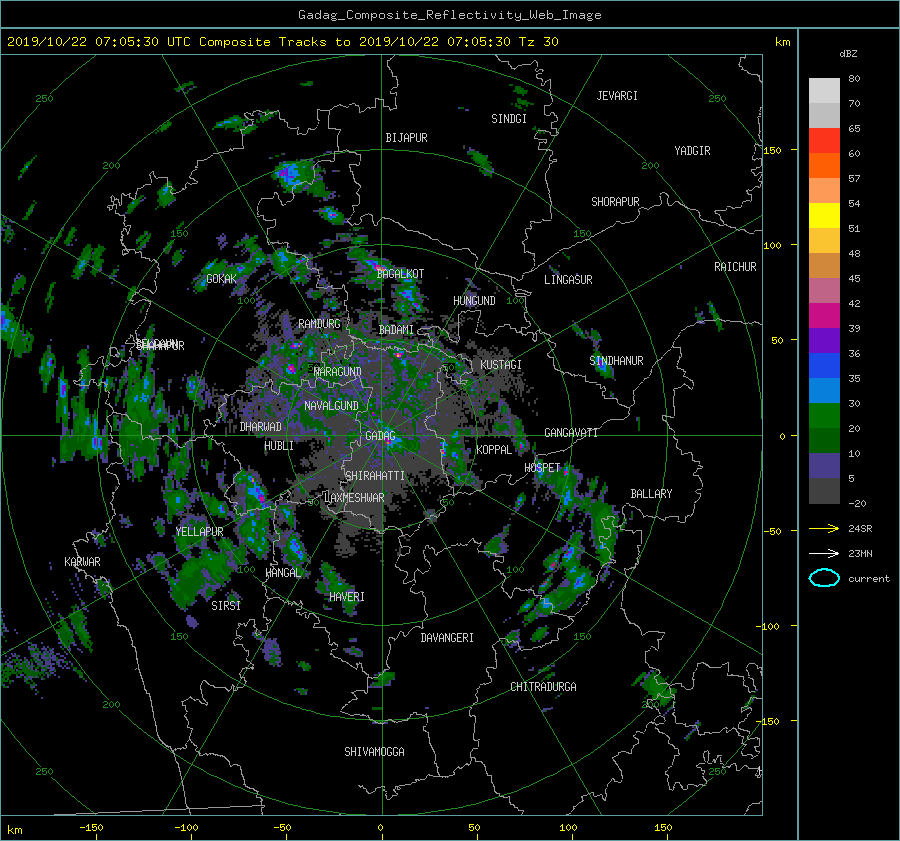Click the cyan current-track ellipse legend icon
This screenshot has height=841, width=900.
tap(824, 578)
